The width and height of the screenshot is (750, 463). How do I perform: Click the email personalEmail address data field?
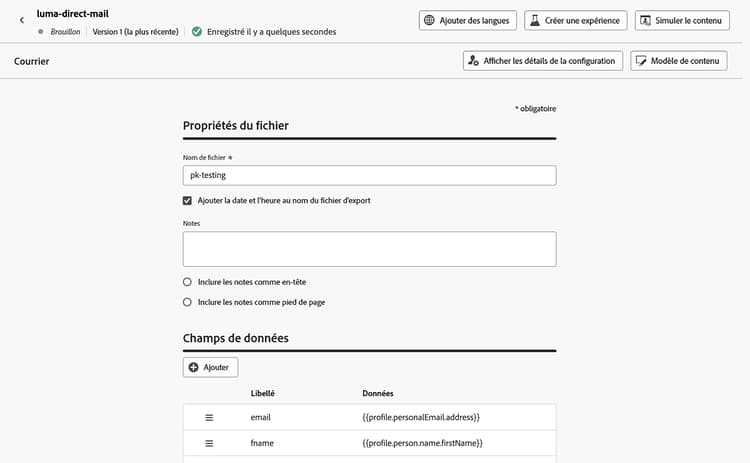click(421, 417)
